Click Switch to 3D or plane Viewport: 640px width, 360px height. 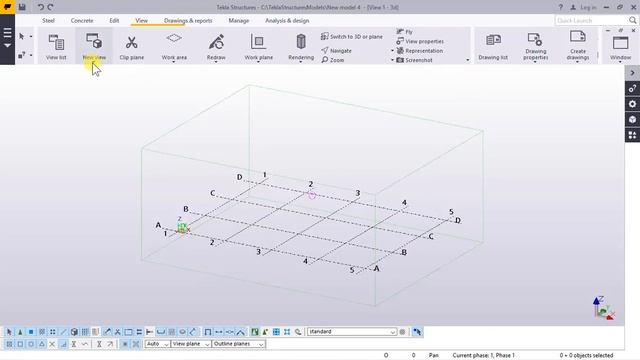(352, 36)
